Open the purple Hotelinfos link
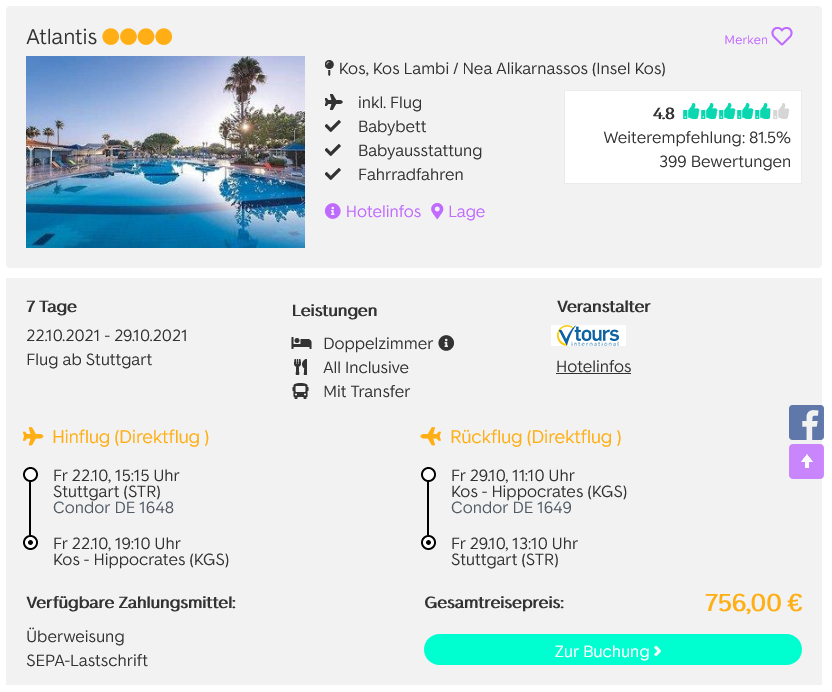The image size is (832, 692). click(383, 211)
